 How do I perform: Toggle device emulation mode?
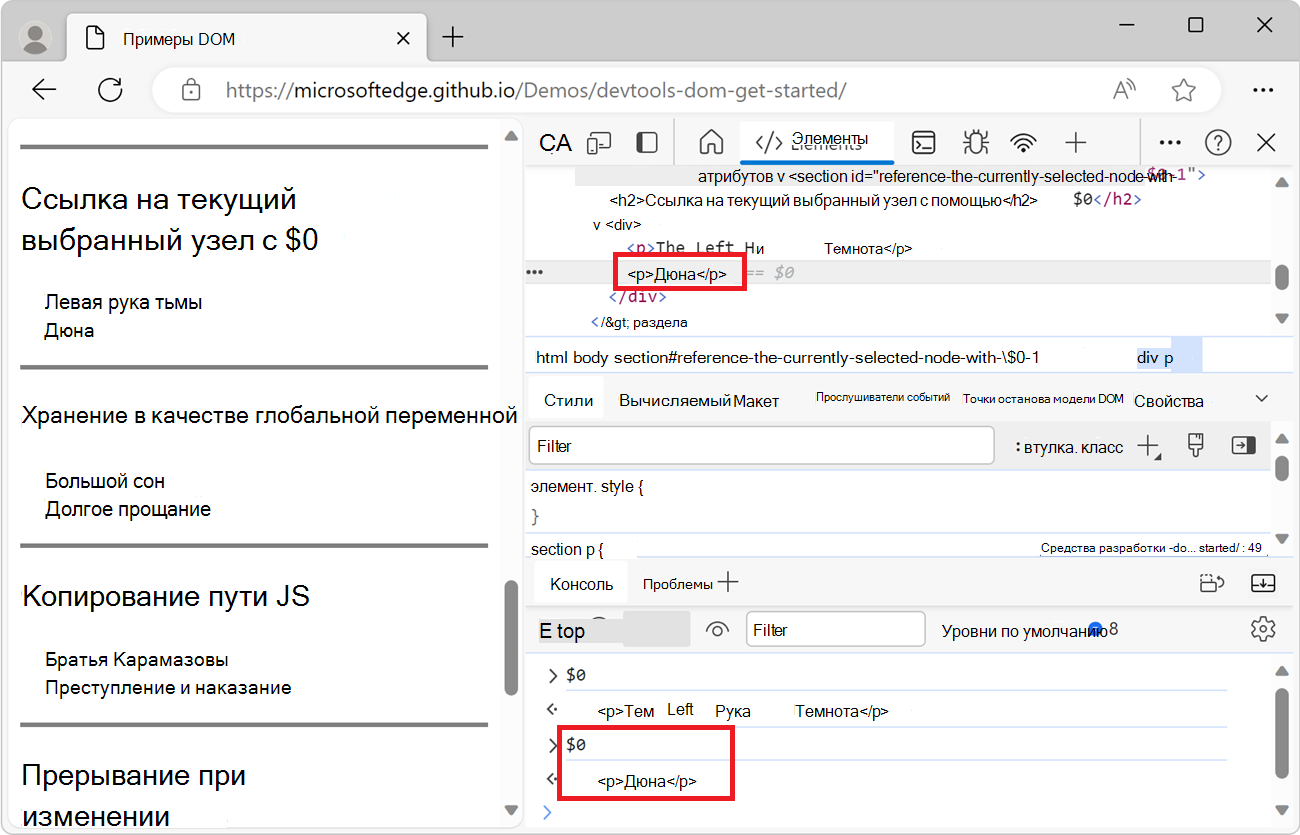(x=599, y=143)
